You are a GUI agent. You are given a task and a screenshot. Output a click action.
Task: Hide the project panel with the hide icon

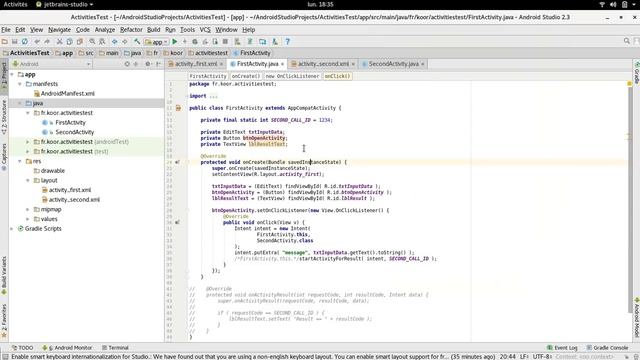pos(158,64)
